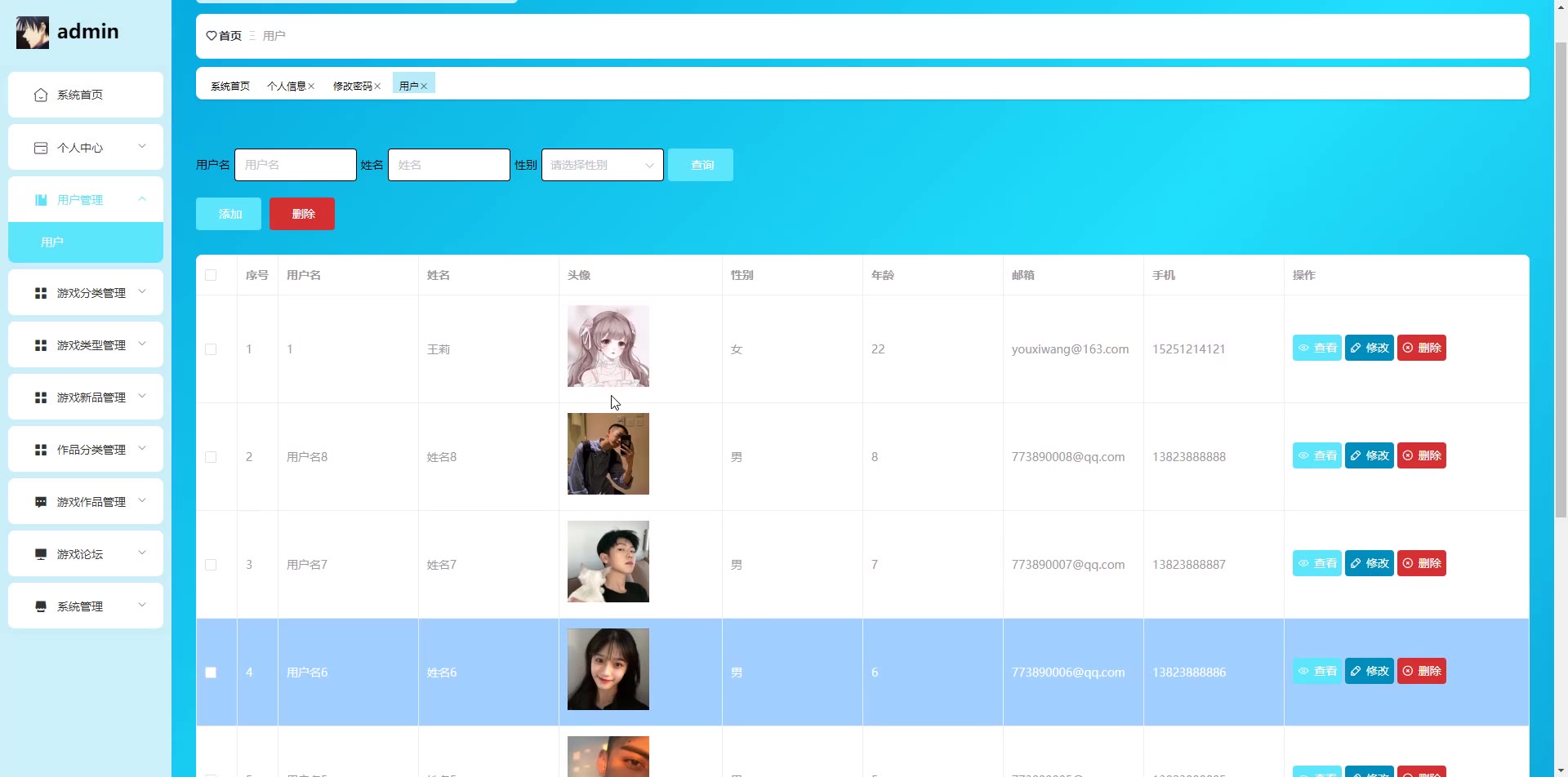Open 系统首页 in the sidebar
Screen dimensions: 1568x777
[86, 95]
